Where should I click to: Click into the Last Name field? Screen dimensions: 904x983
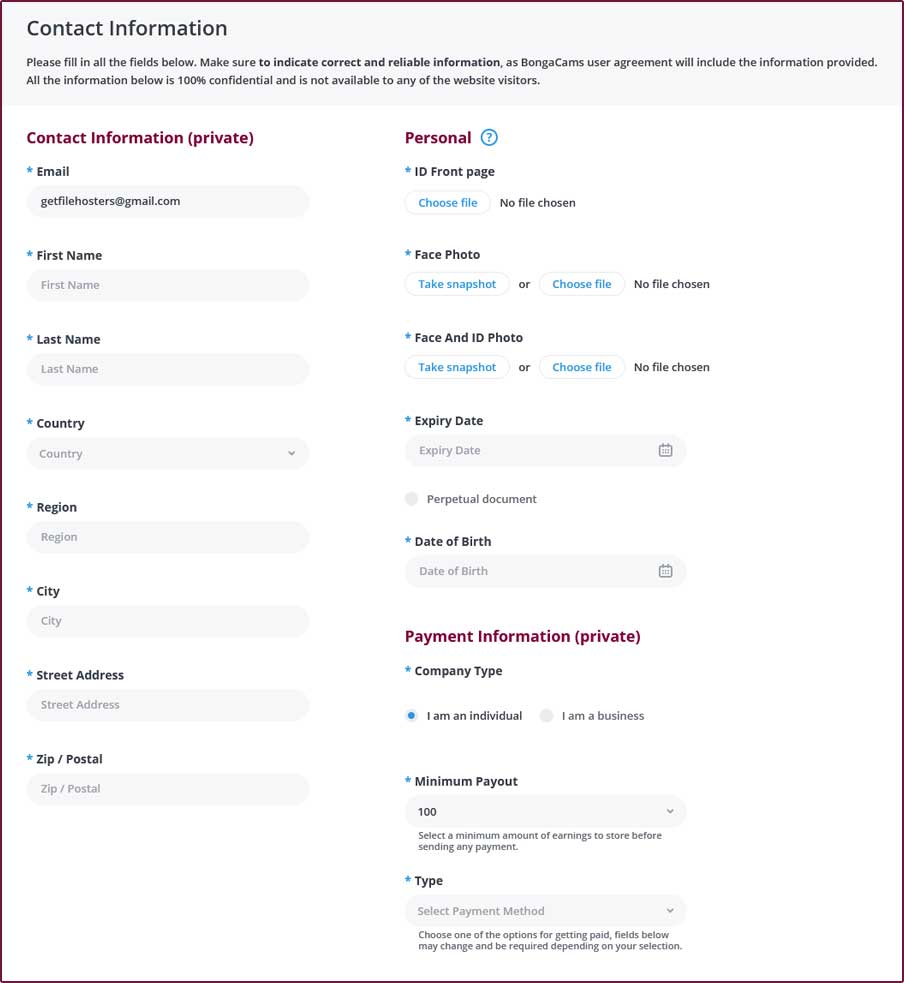coord(167,369)
